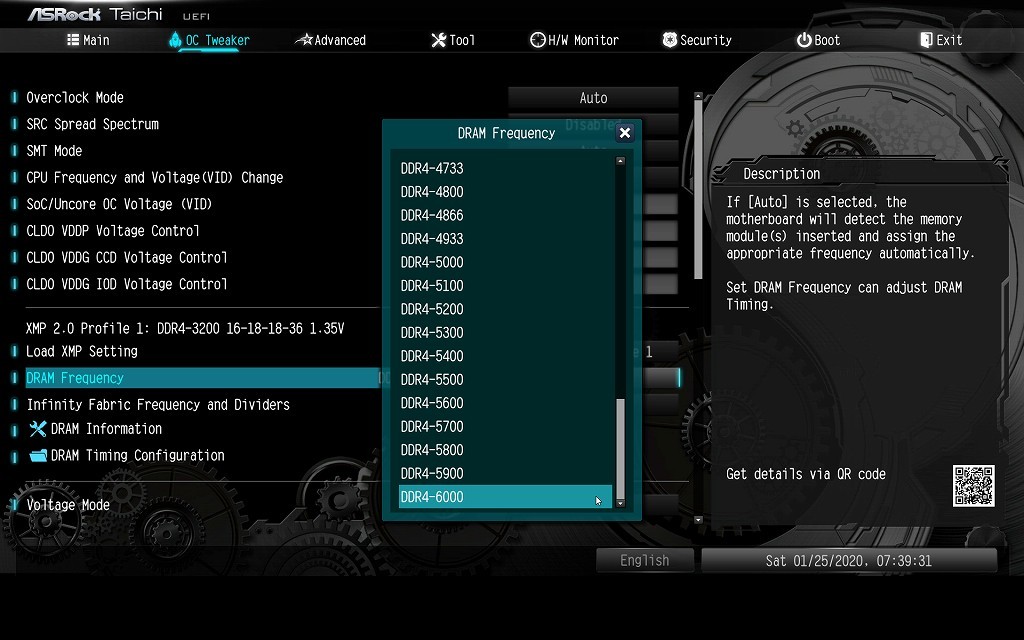Open the Main tab list icon
Viewport: 1024px width, 640px height.
pos(72,40)
